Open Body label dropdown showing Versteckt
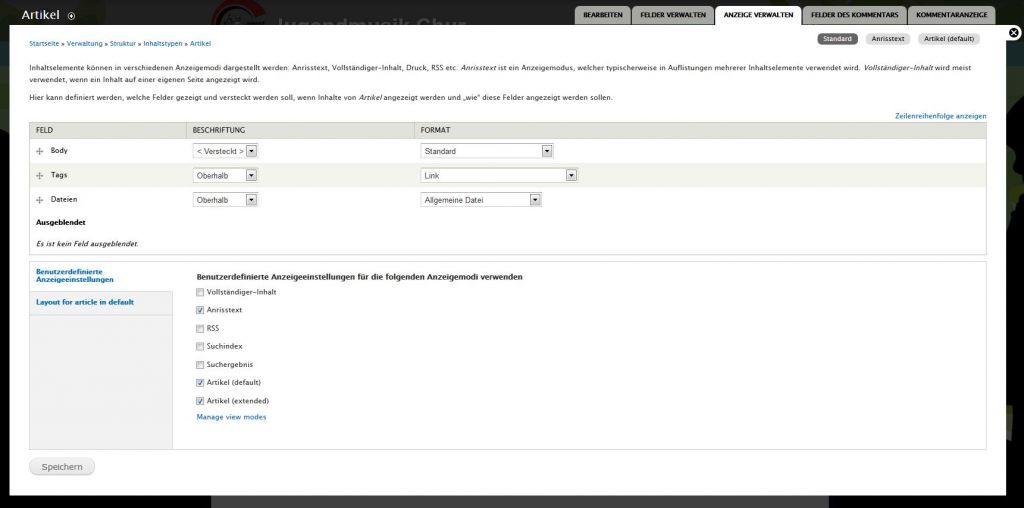 click(x=225, y=151)
